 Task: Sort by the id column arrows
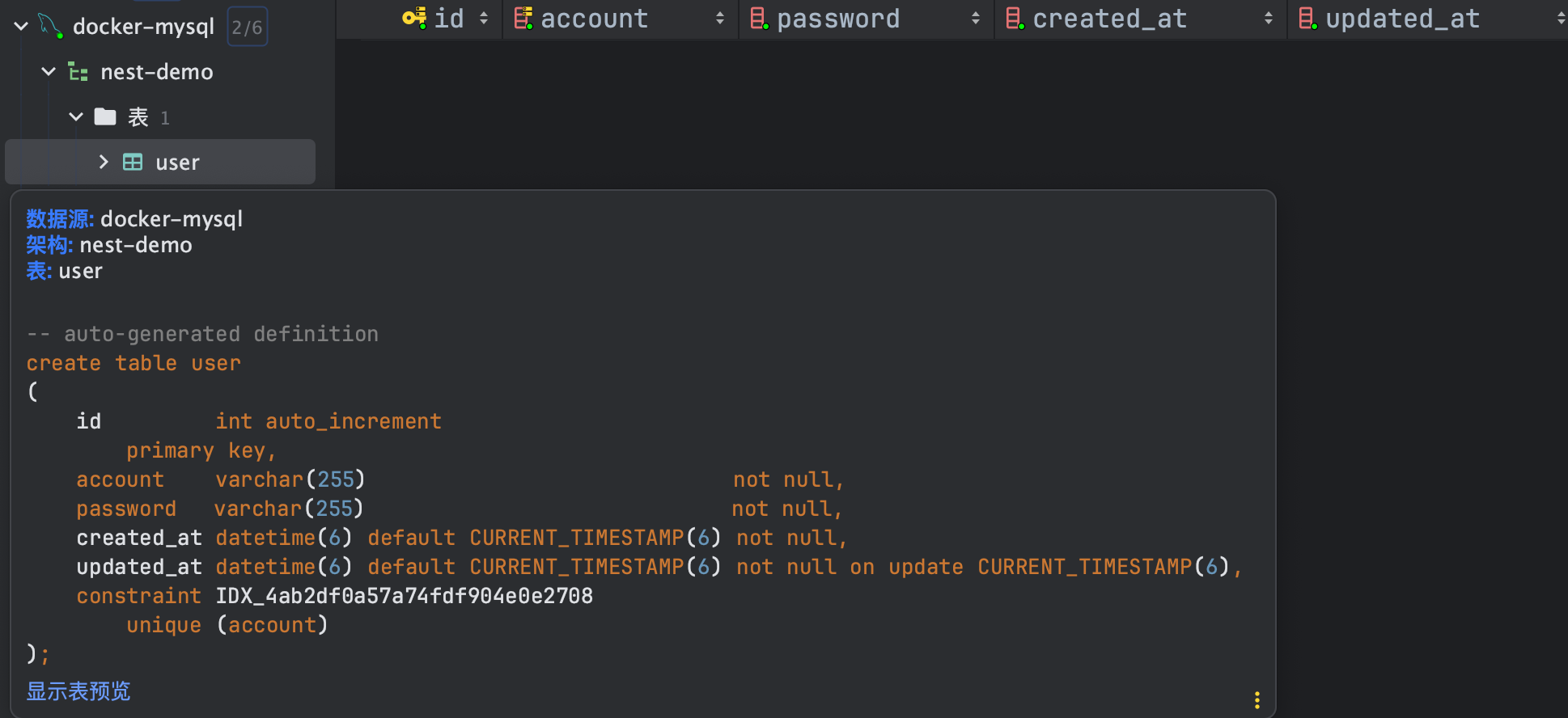pyautogui.click(x=484, y=18)
